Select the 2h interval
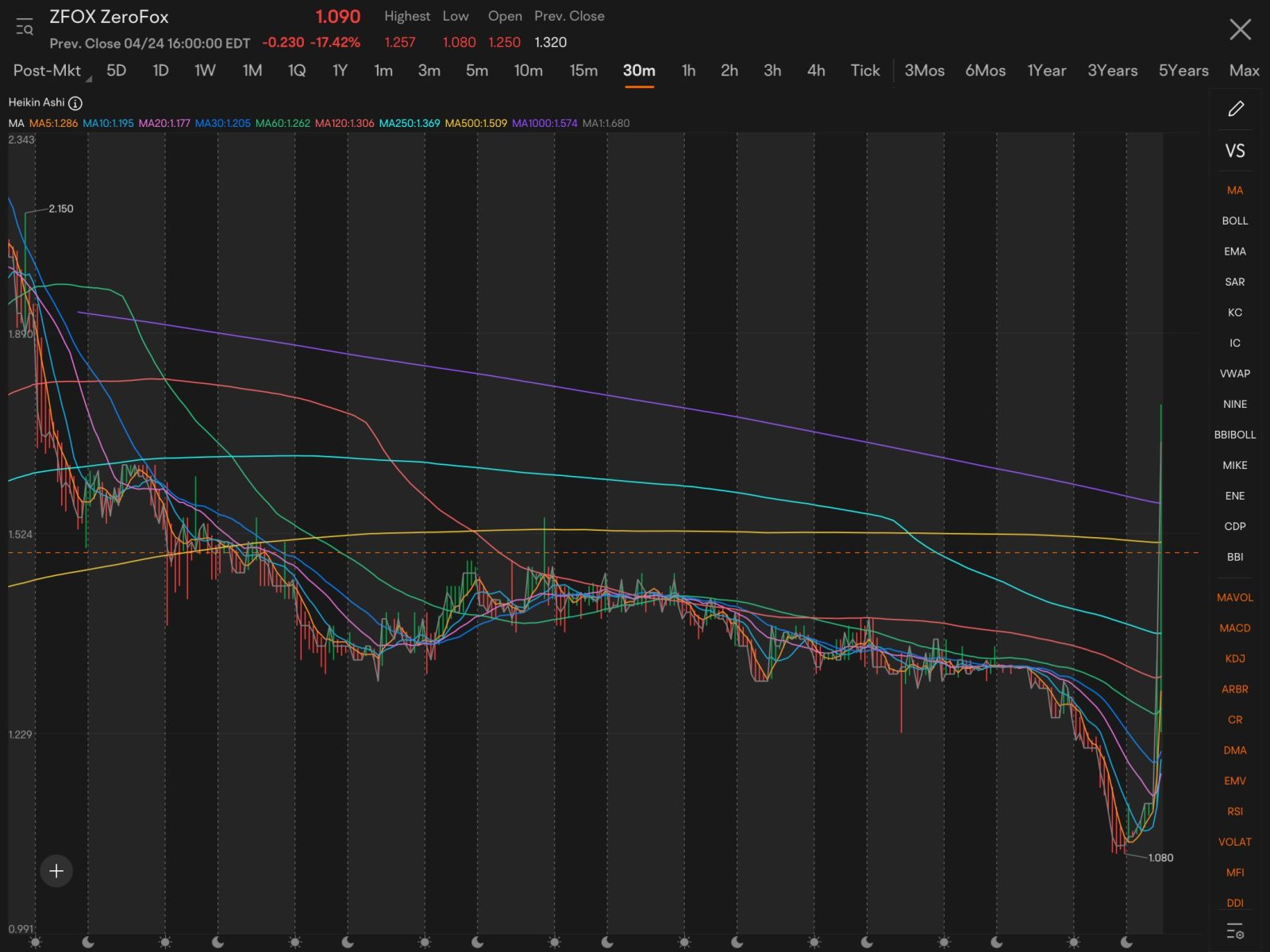Screen dimensions: 1270x952 pyautogui.click(x=729, y=71)
